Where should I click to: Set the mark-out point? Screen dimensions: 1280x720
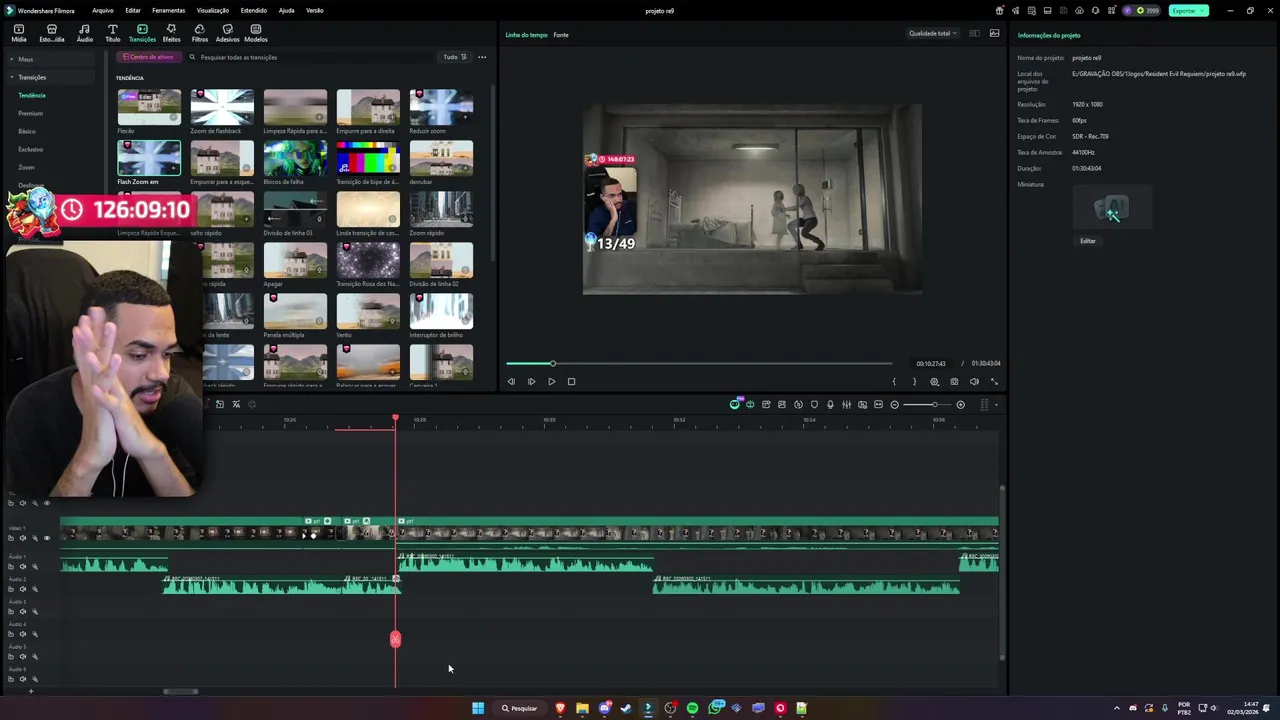(914, 381)
